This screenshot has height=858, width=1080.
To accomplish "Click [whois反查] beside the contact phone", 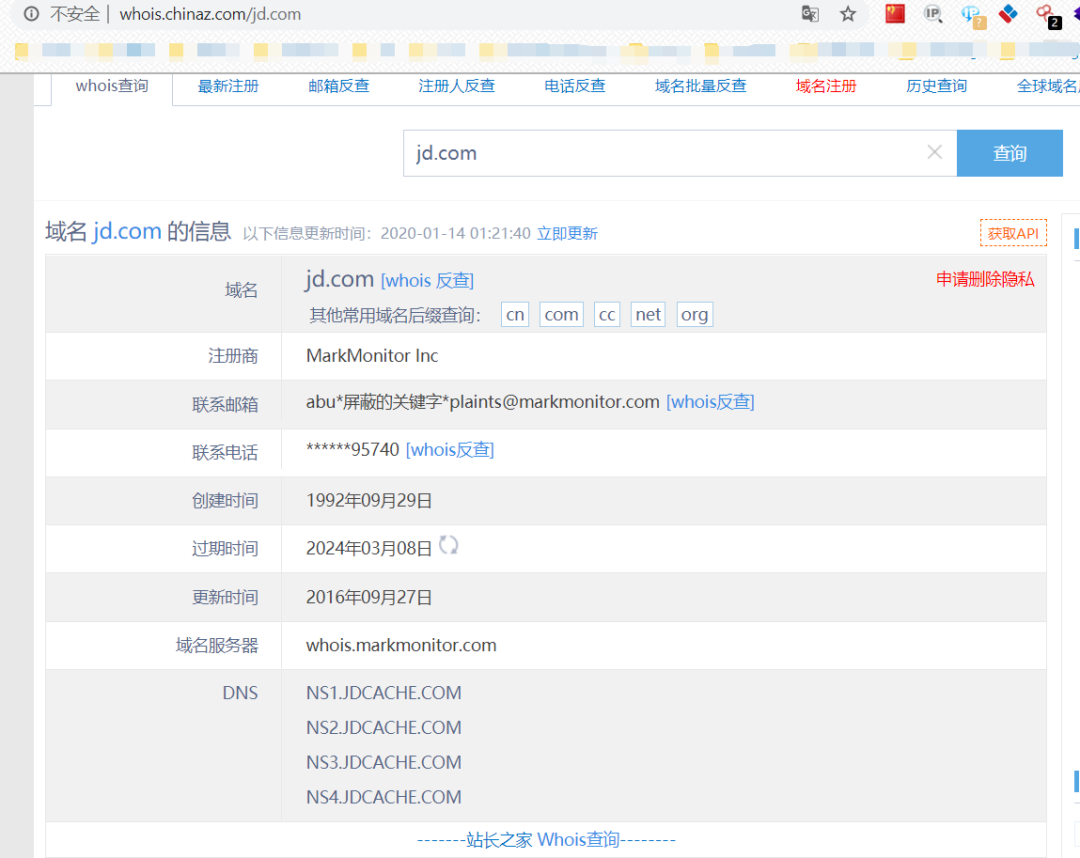I will pos(450,450).
